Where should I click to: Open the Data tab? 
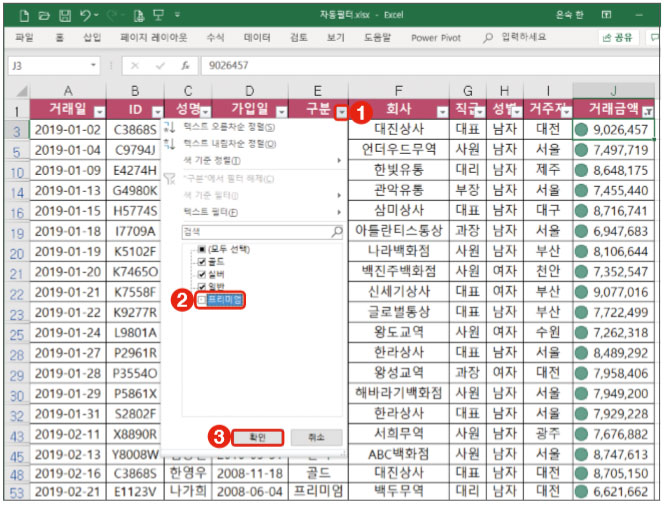point(257,38)
